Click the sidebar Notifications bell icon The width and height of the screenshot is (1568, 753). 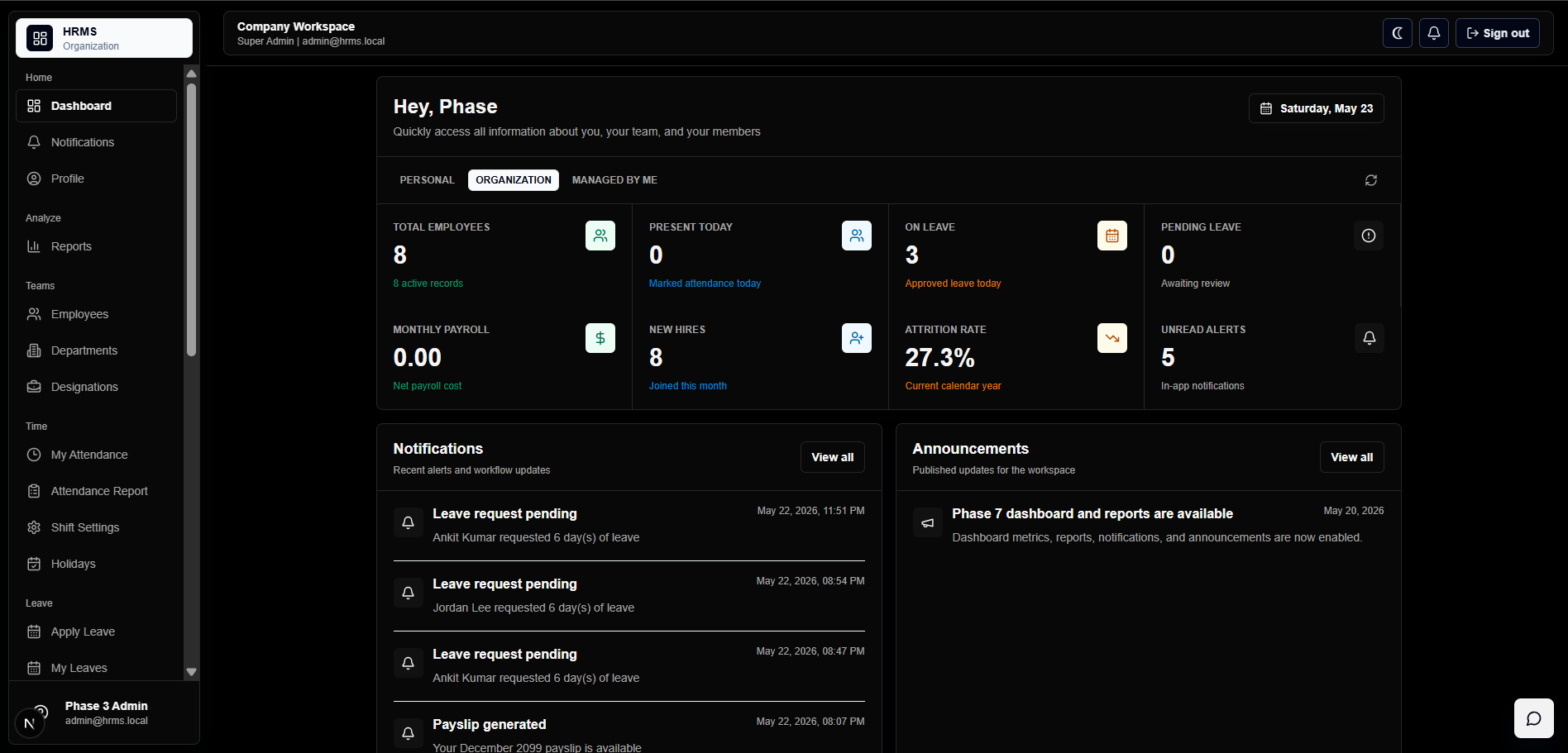point(34,142)
